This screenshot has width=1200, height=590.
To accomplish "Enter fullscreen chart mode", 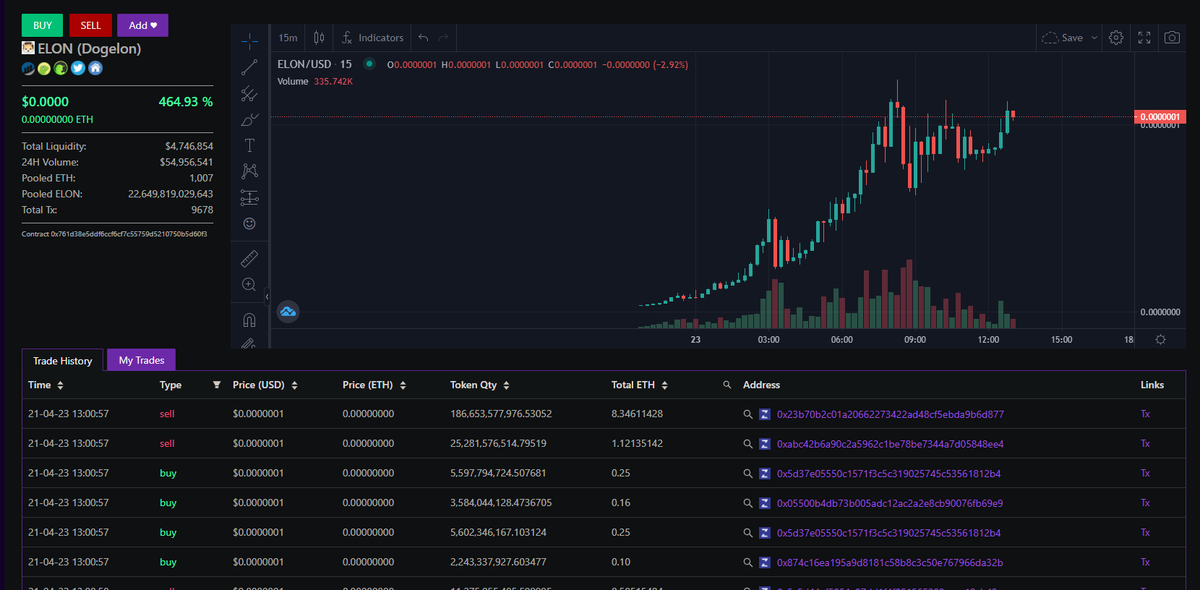I will coord(1146,38).
